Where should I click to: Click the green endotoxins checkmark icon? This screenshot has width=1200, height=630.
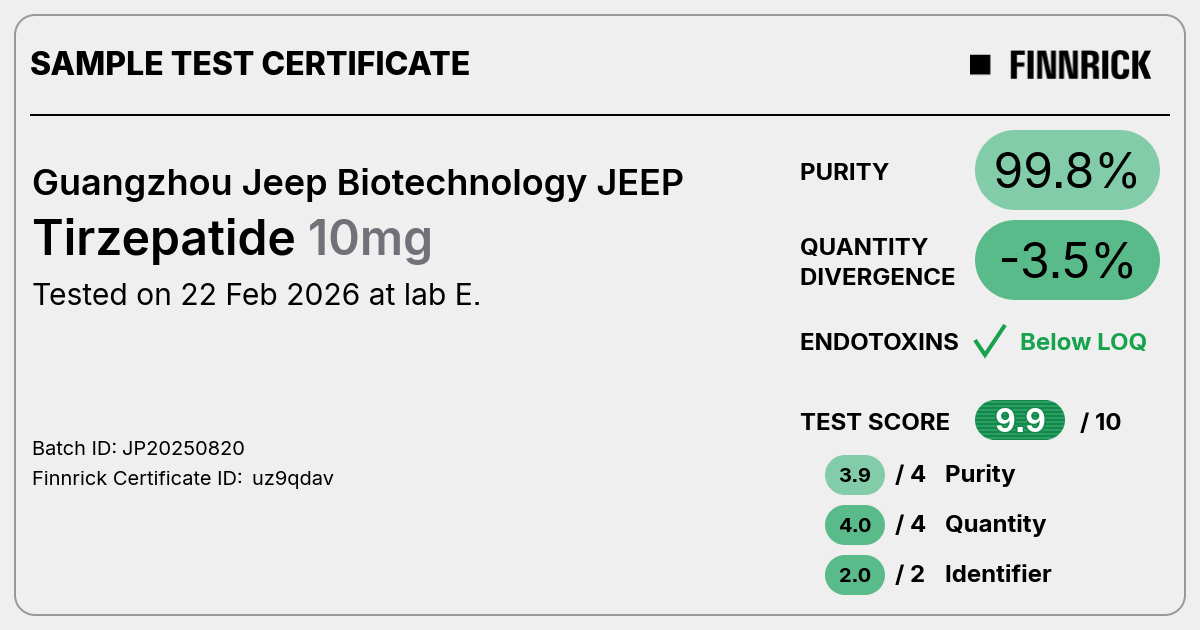click(989, 342)
